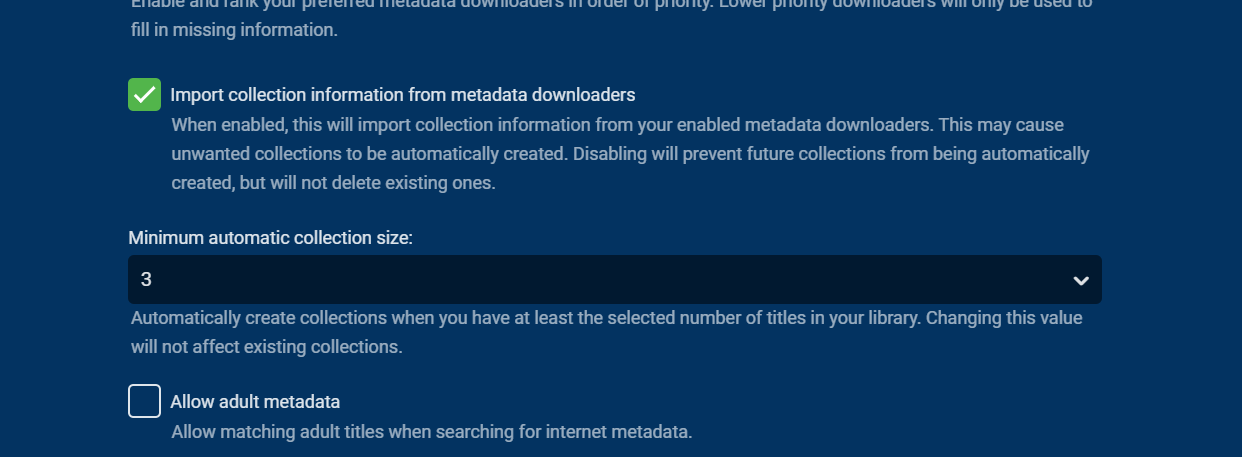Viewport: 1242px width, 457px height.
Task: Uncheck the green Import collection information checkbox
Action: (x=145, y=95)
